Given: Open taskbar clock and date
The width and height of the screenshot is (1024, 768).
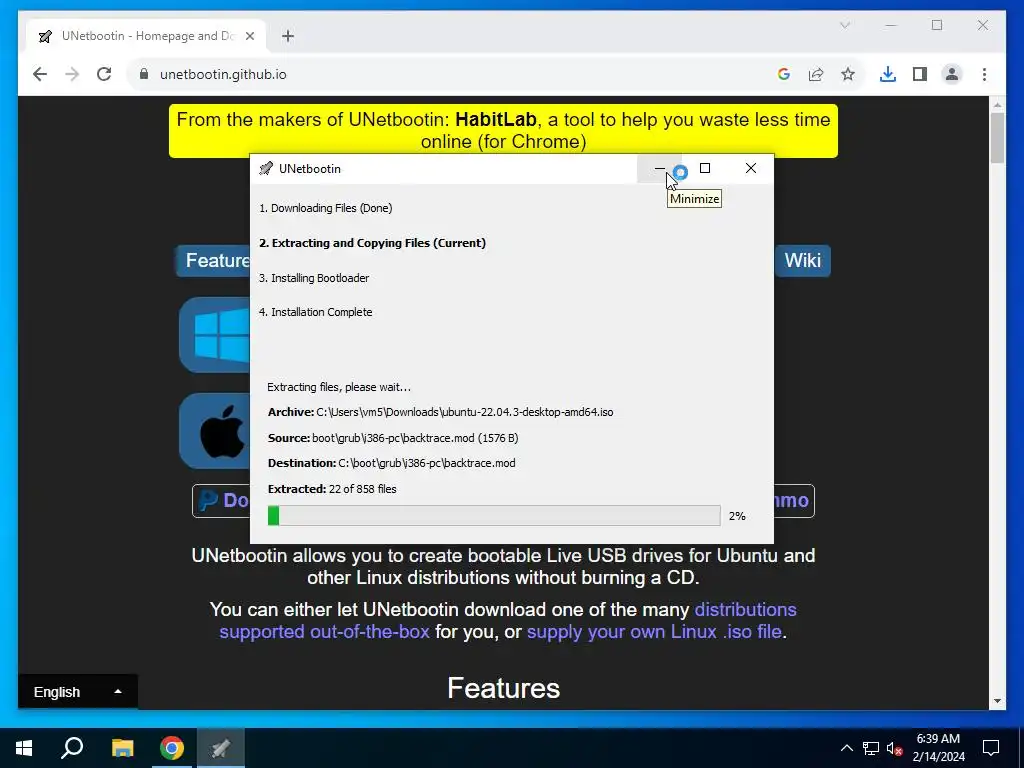Looking at the screenshot, I should click(x=938, y=748).
